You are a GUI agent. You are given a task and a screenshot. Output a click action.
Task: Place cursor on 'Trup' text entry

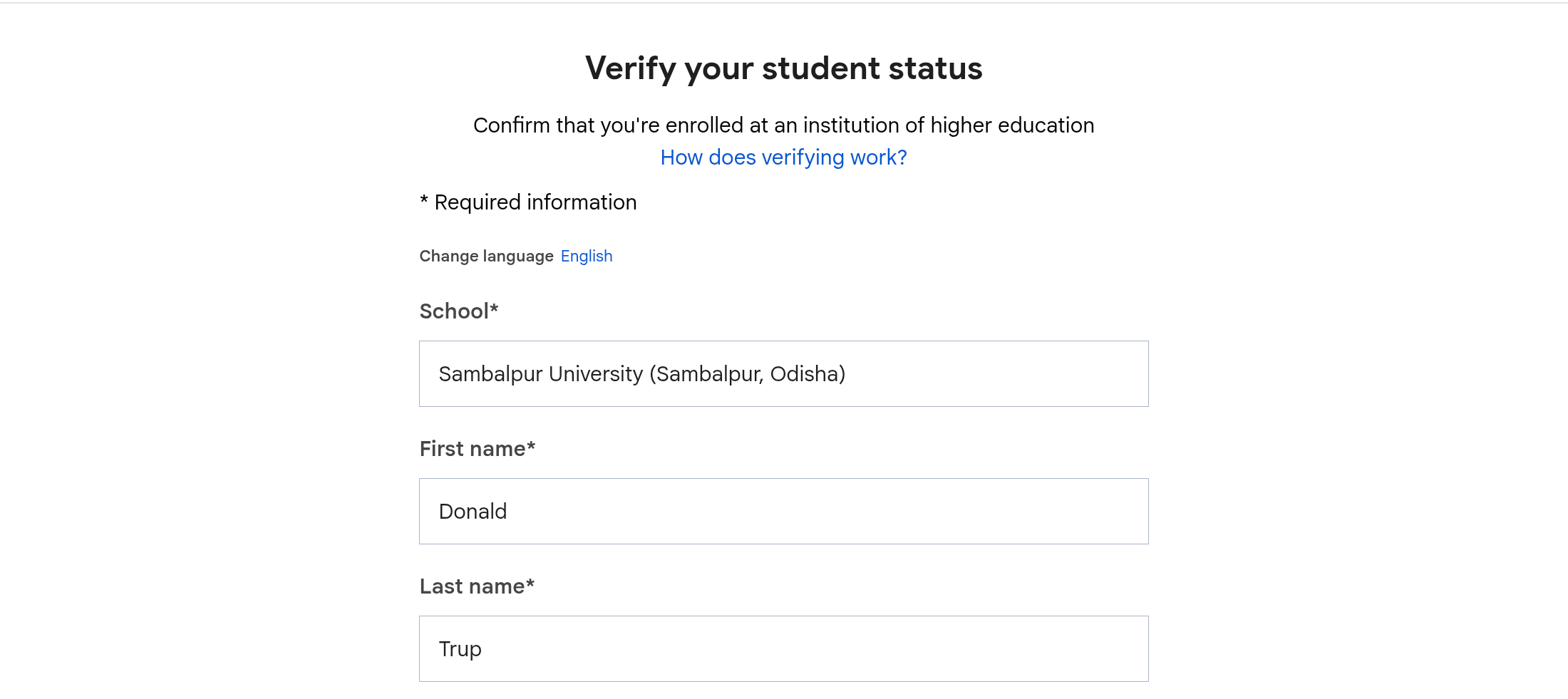click(460, 649)
